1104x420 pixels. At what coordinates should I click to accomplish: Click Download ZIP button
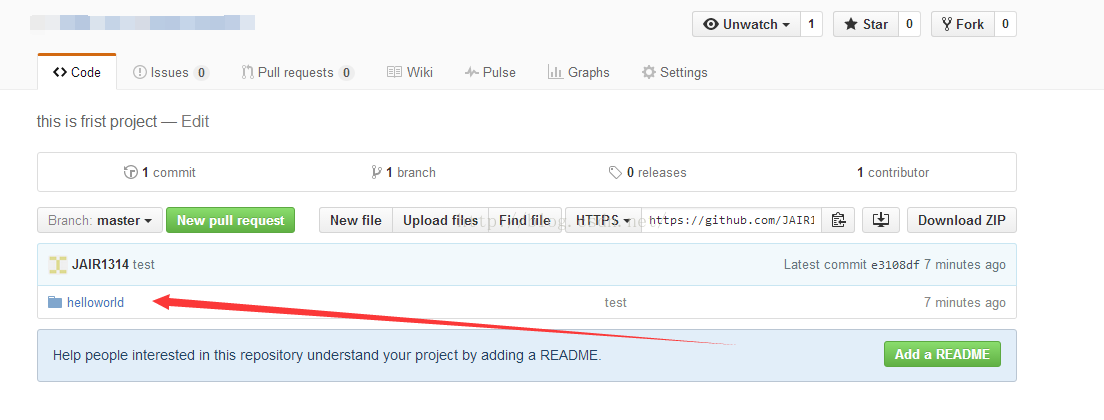pyautogui.click(x=962, y=220)
